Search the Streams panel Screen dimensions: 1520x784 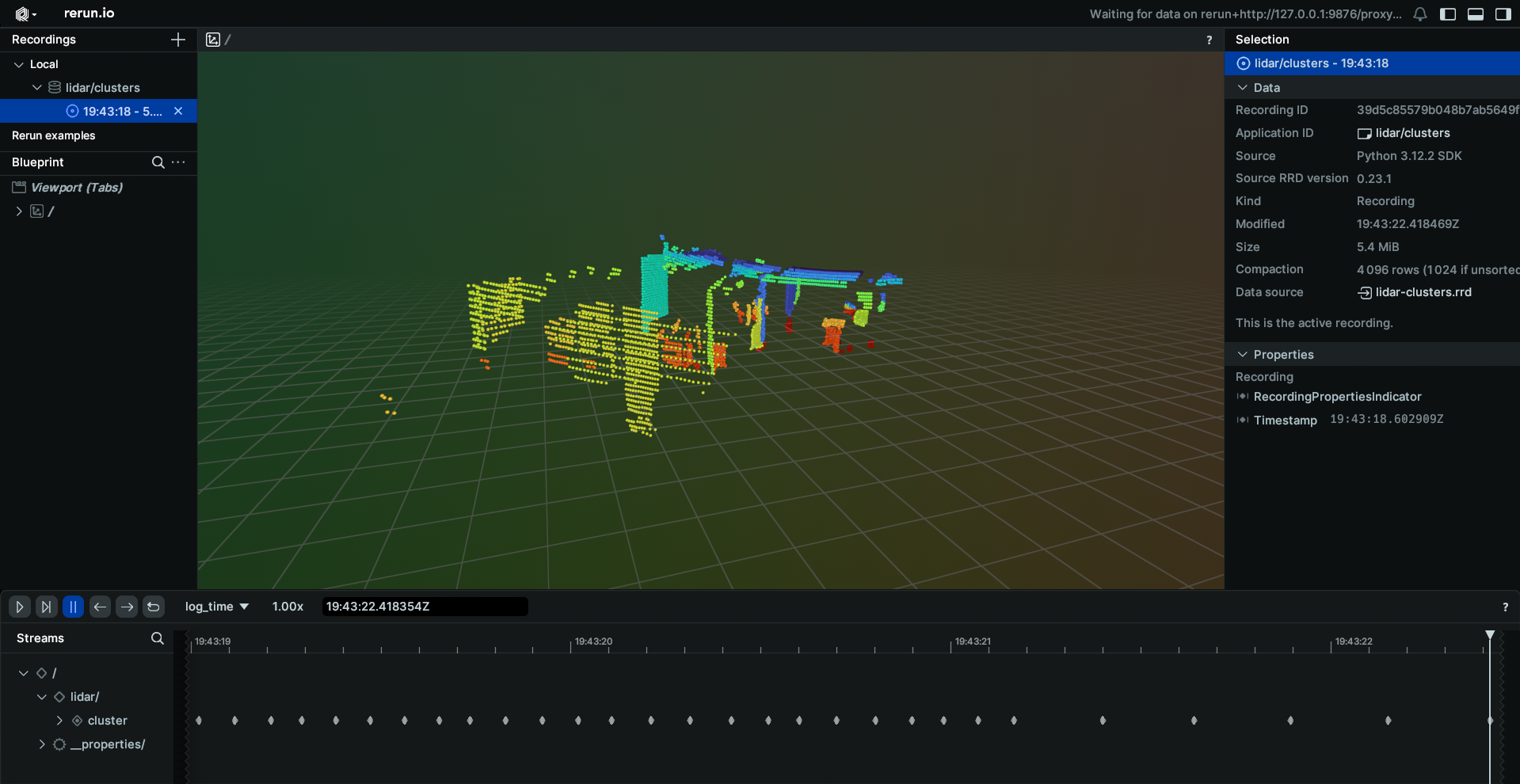pyautogui.click(x=158, y=638)
